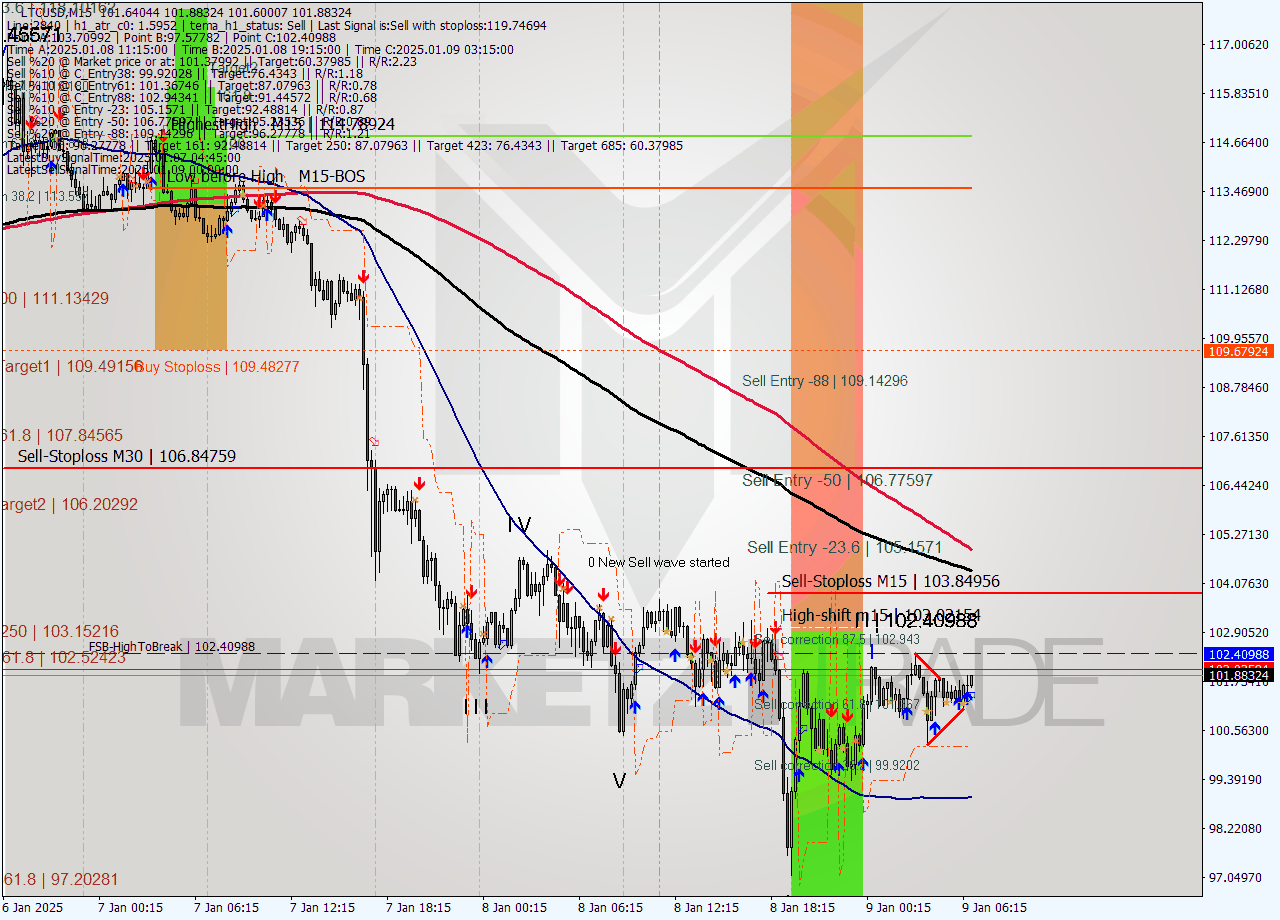The width and height of the screenshot is (1280, 920).
Task: Click the 100.56300 price axis value
Action: [1238, 730]
